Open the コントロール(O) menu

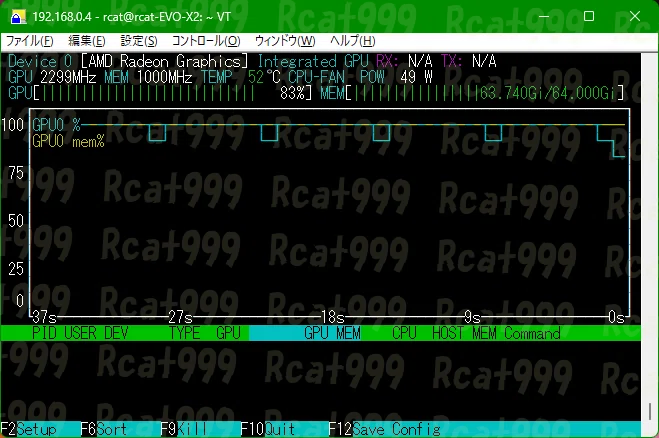pos(206,41)
